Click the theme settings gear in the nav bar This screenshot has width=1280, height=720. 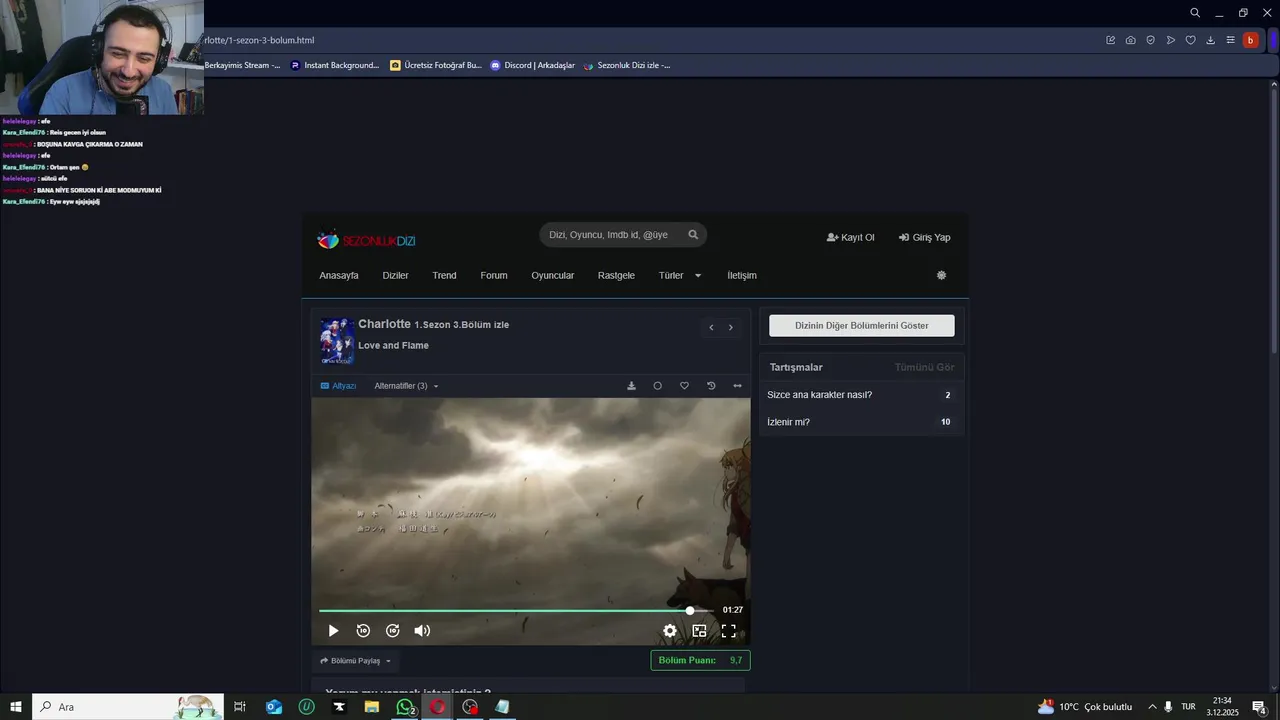click(x=941, y=275)
